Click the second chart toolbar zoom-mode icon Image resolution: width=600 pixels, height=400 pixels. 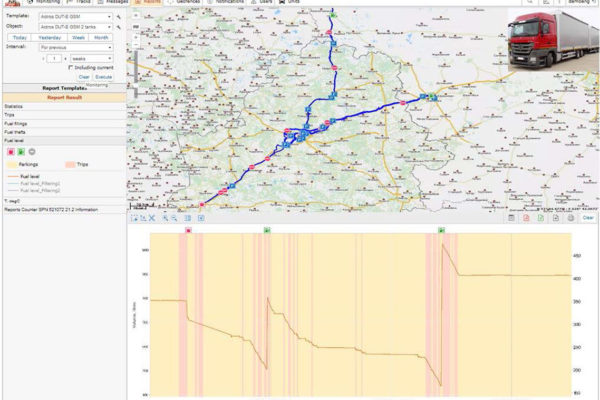point(143,218)
